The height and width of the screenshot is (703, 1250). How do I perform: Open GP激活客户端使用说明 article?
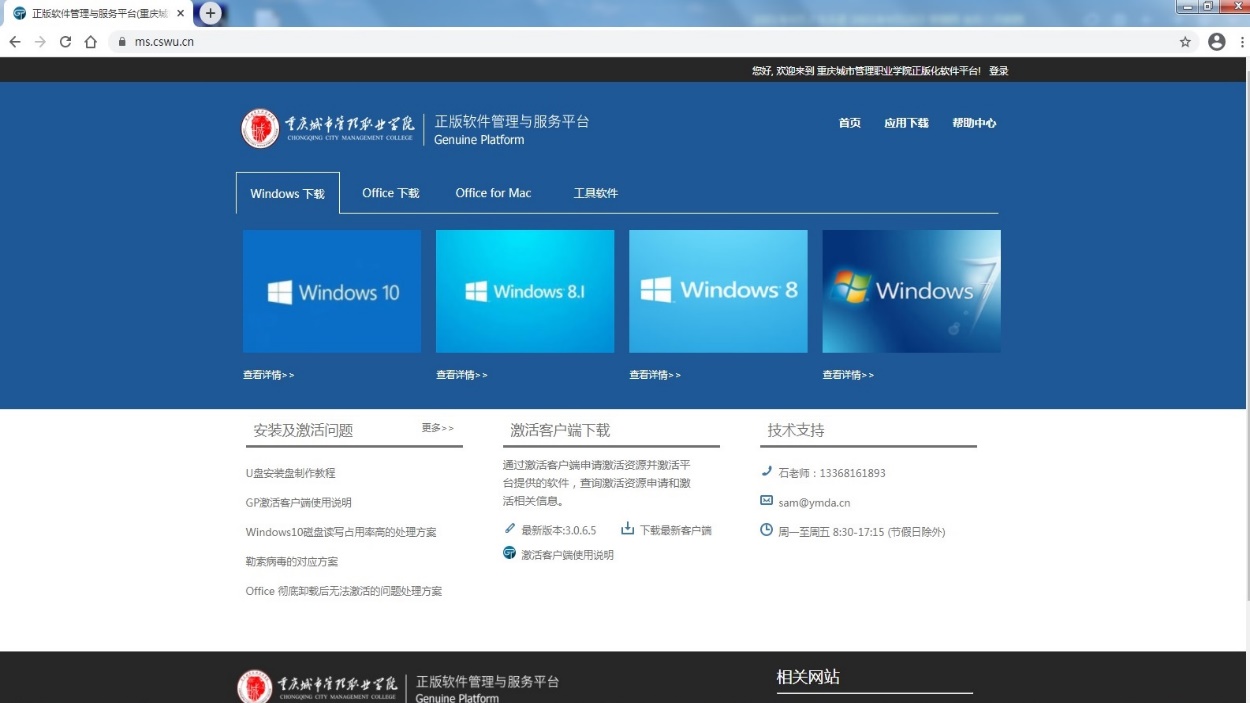pos(299,503)
